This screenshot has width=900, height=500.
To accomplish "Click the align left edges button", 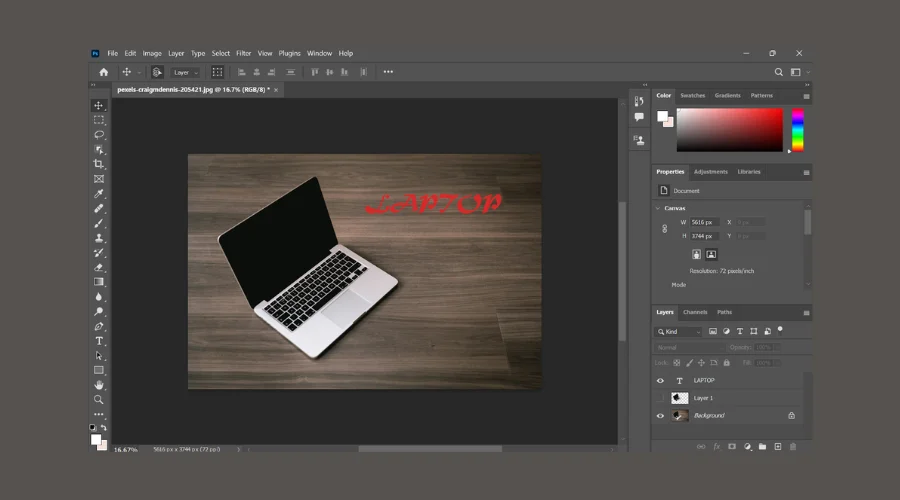I will coord(242,72).
